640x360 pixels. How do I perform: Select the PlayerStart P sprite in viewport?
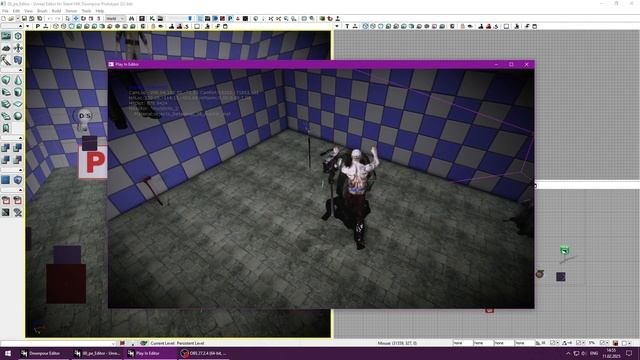click(94, 162)
